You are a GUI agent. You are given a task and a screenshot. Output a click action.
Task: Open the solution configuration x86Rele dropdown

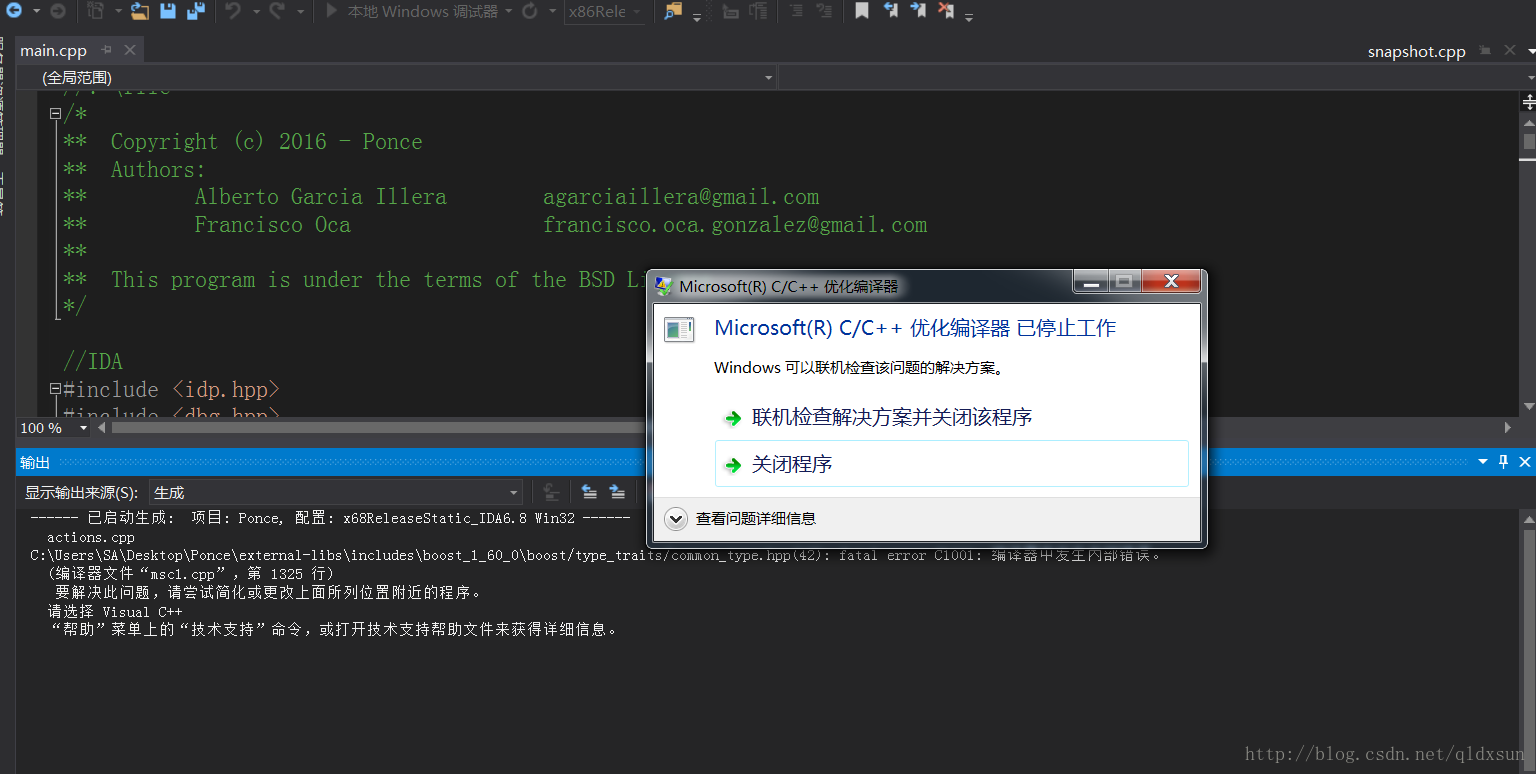pos(606,11)
